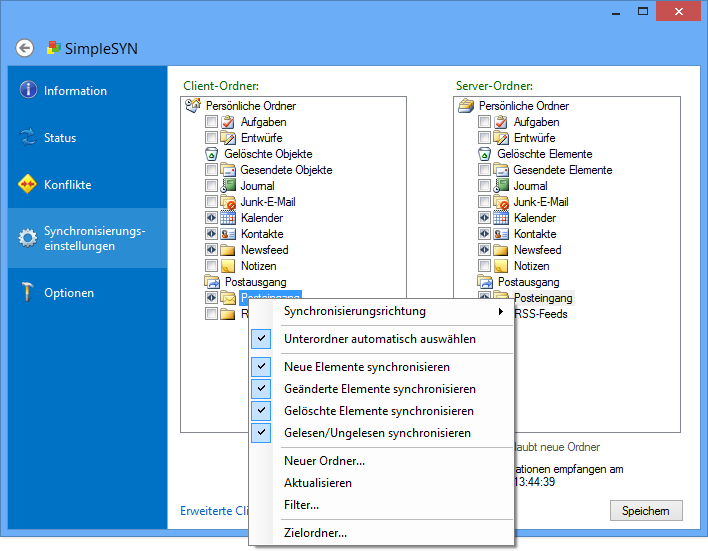Click client Kontakte contact card icon

pos(228,234)
